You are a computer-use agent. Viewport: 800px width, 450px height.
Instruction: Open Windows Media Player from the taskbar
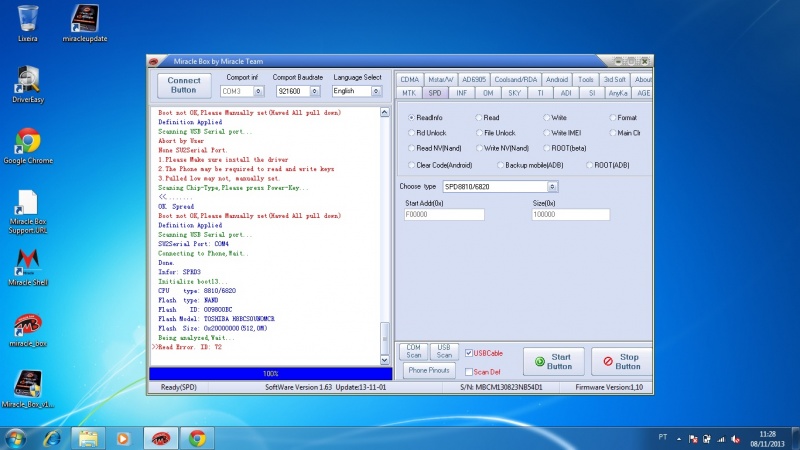pos(123,438)
